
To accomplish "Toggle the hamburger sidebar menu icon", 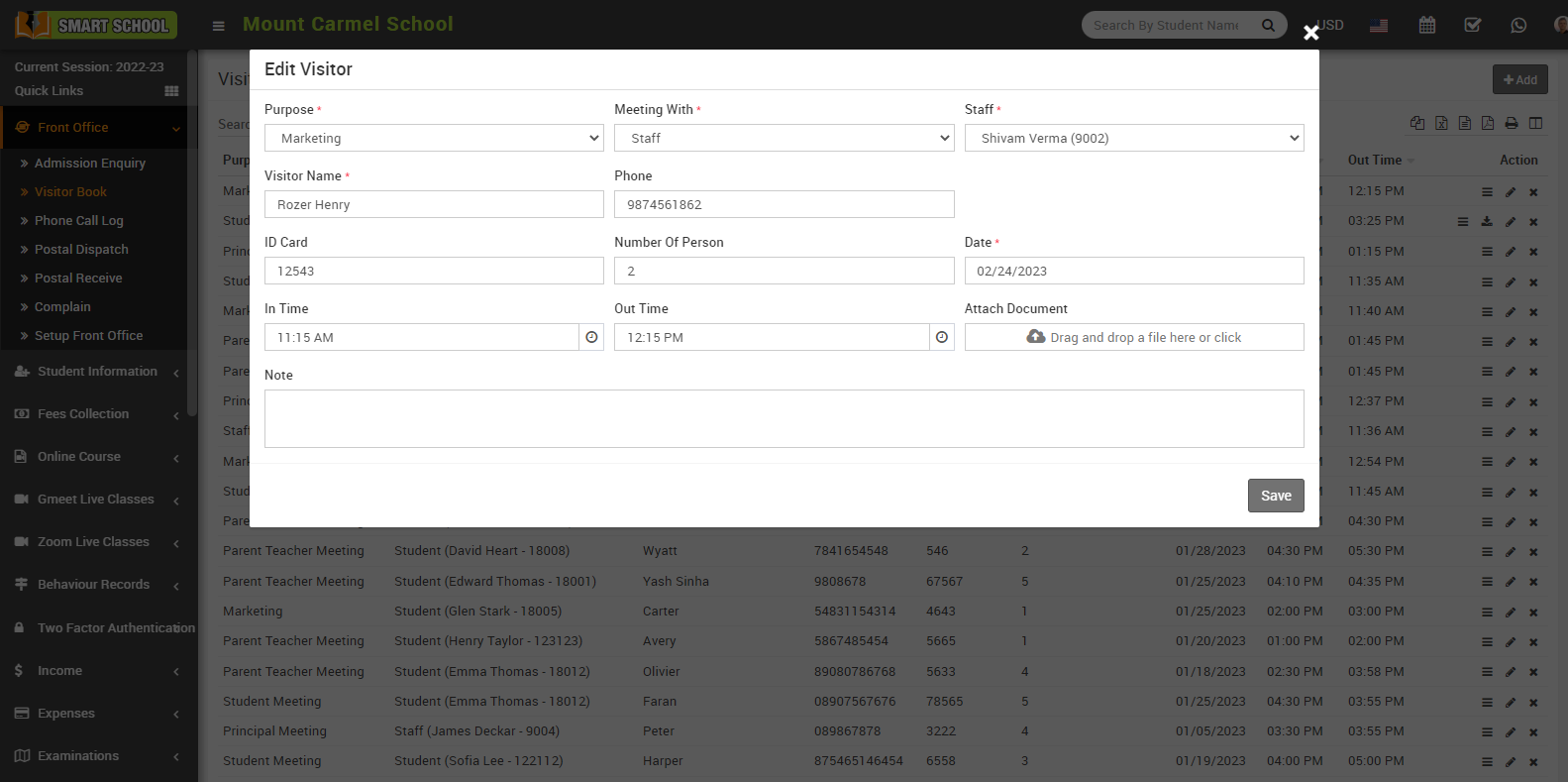I will 219,26.
